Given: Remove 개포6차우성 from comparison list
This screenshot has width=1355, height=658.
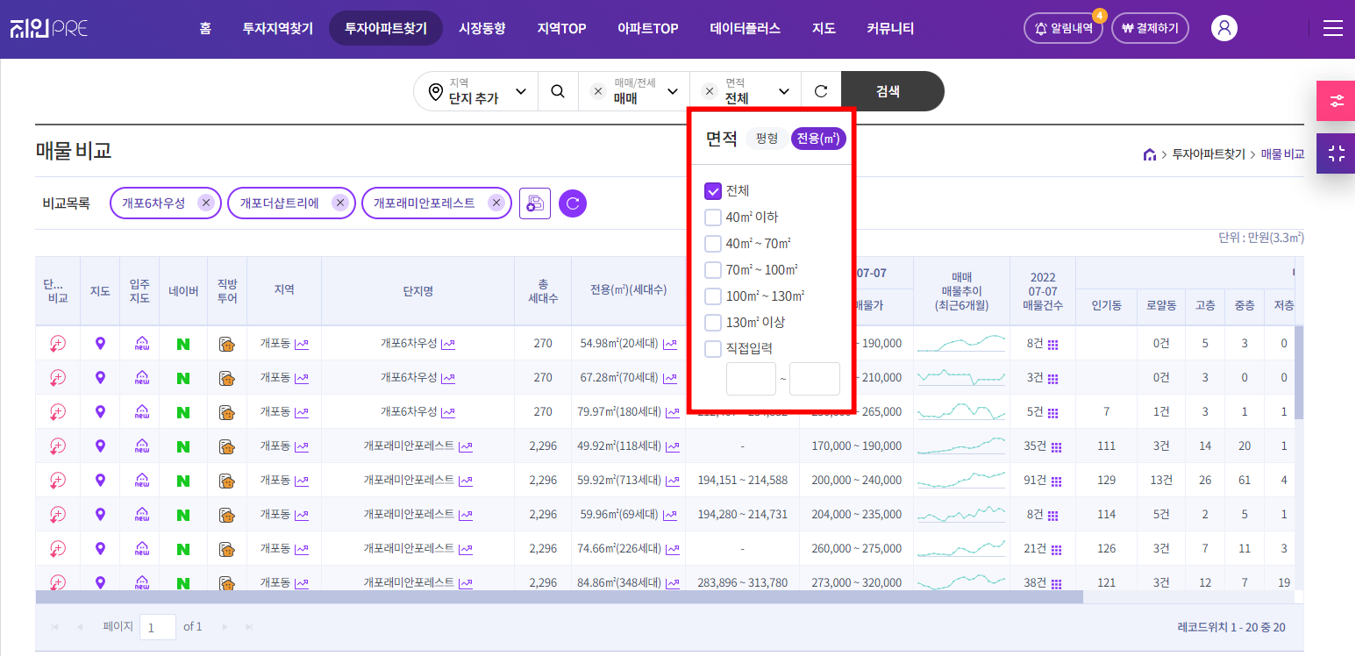Looking at the screenshot, I should point(206,203).
